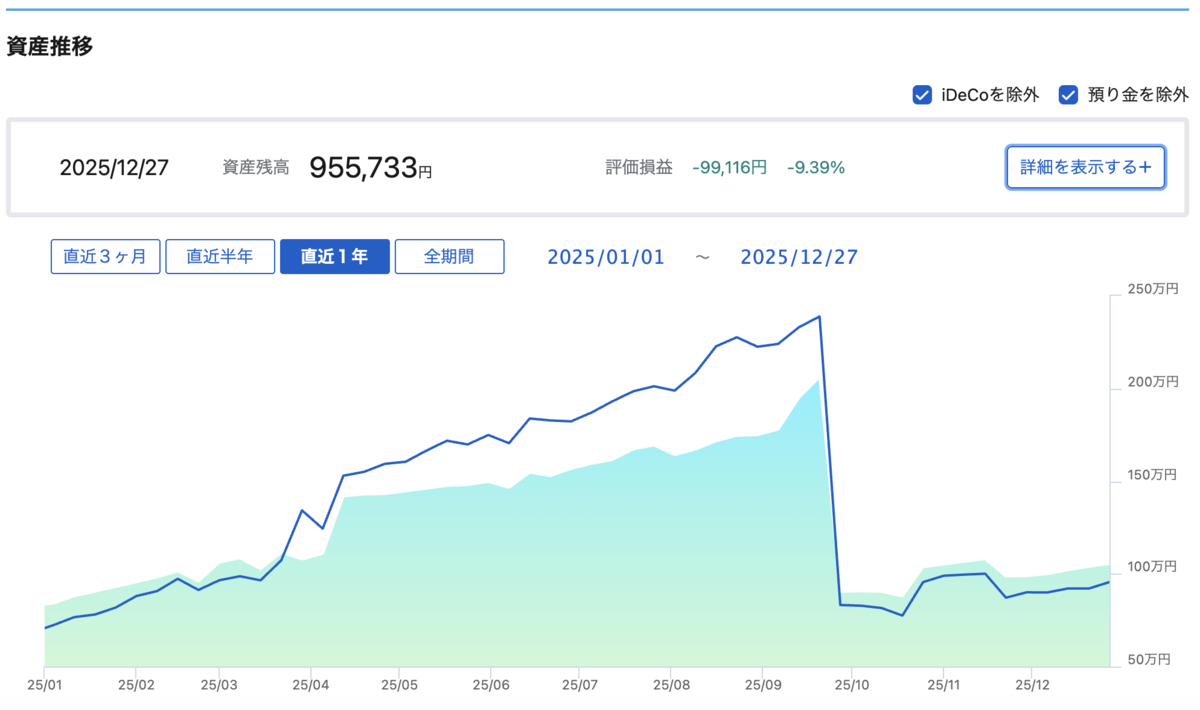1200x710 pixels.
Task: Select the 直近１年 period tab
Action: tap(335, 256)
